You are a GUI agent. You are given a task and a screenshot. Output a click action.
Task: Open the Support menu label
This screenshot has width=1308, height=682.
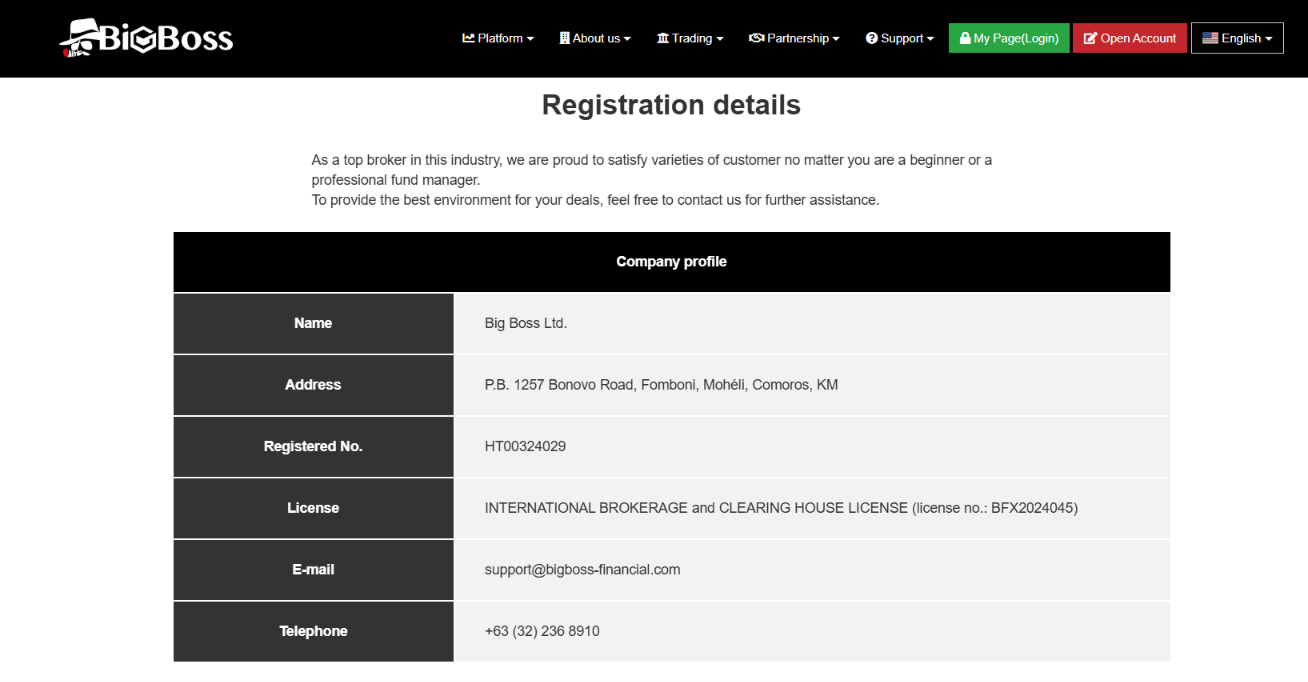click(x=902, y=38)
